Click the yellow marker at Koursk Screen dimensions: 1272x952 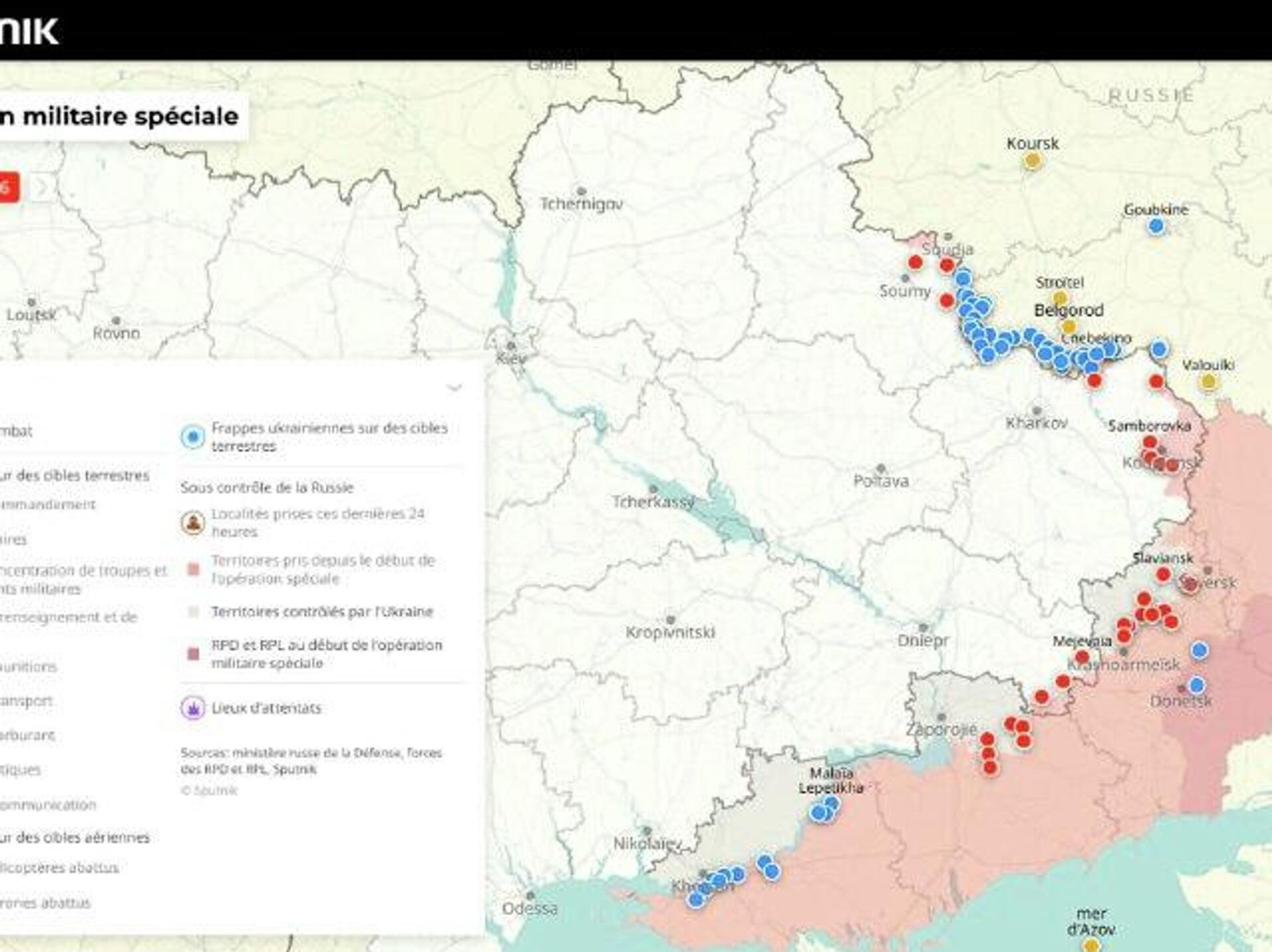click(1032, 160)
